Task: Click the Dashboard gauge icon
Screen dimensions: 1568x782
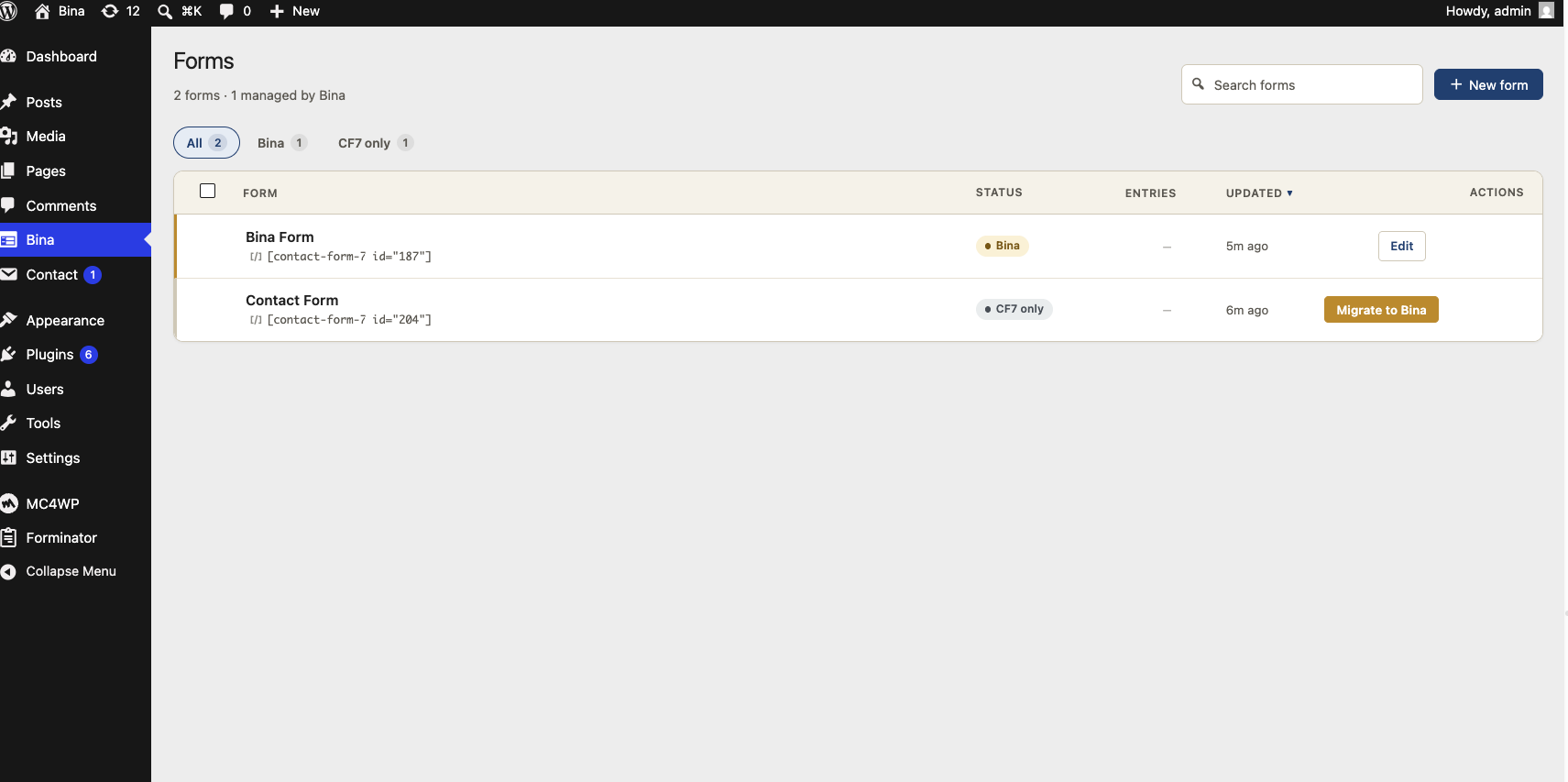Action: (x=9, y=56)
